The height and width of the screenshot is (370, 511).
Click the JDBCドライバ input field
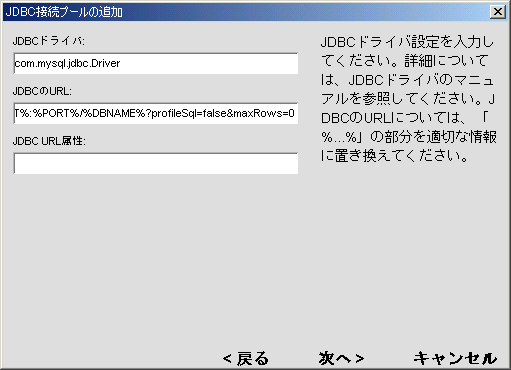coord(156,63)
